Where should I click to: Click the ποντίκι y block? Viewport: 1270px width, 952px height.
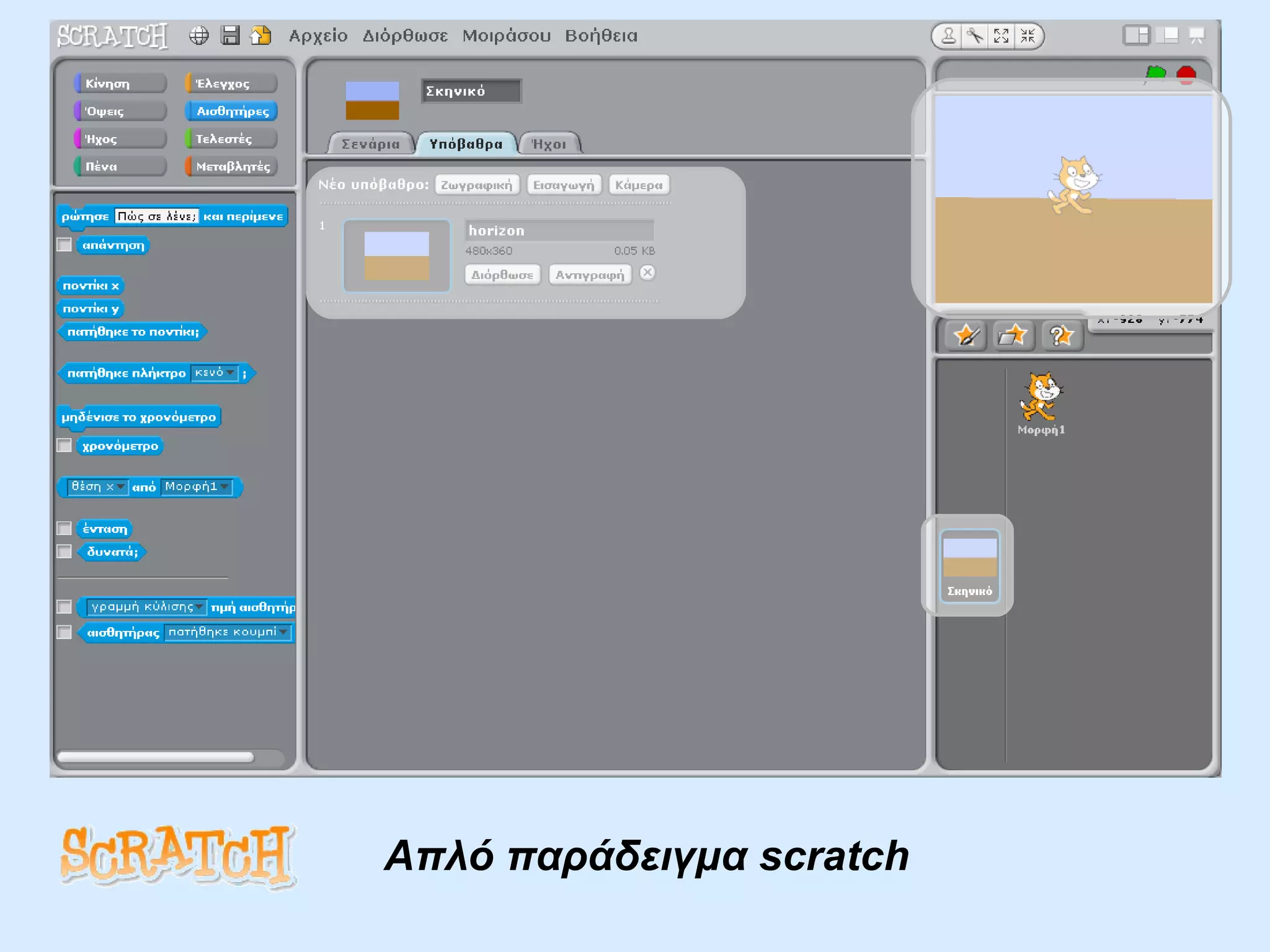point(91,308)
